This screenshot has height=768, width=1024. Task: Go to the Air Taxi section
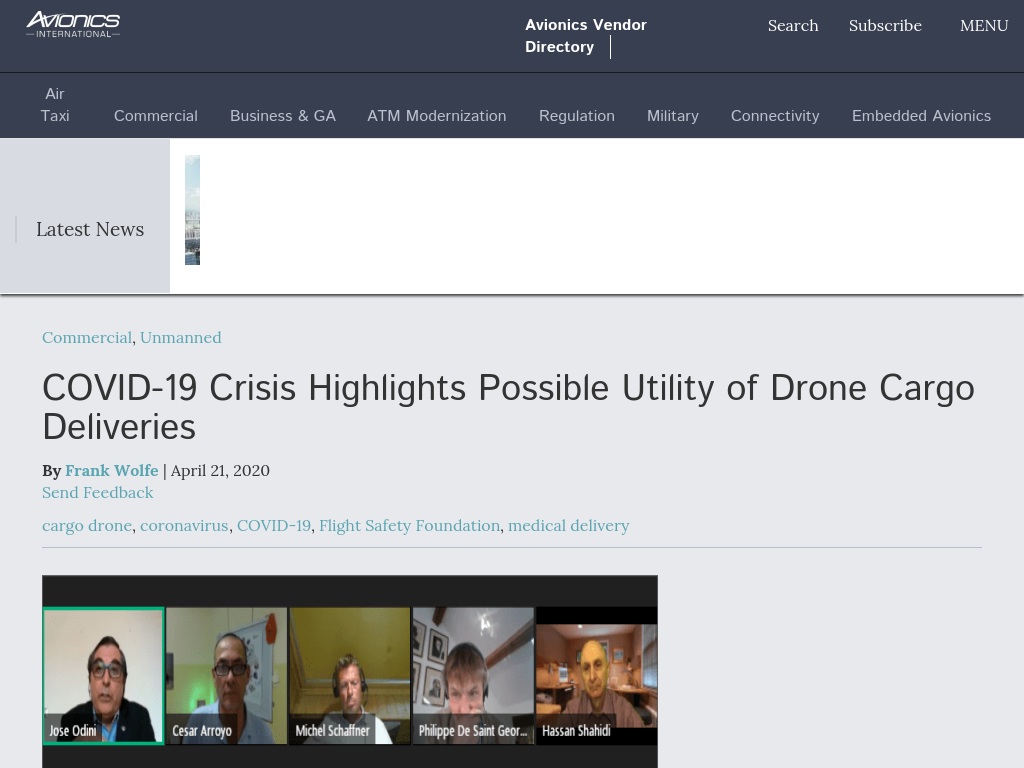(x=55, y=104)
